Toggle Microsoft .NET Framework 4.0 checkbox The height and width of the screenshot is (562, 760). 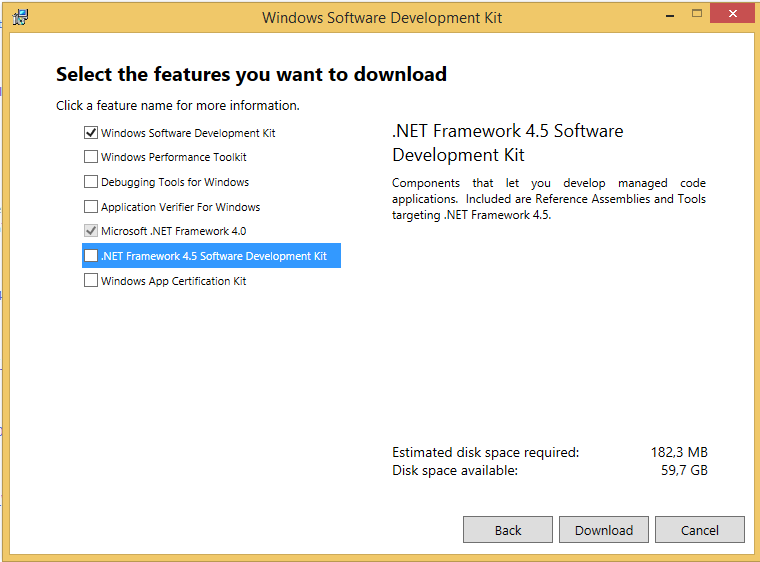tap(91, 231)
